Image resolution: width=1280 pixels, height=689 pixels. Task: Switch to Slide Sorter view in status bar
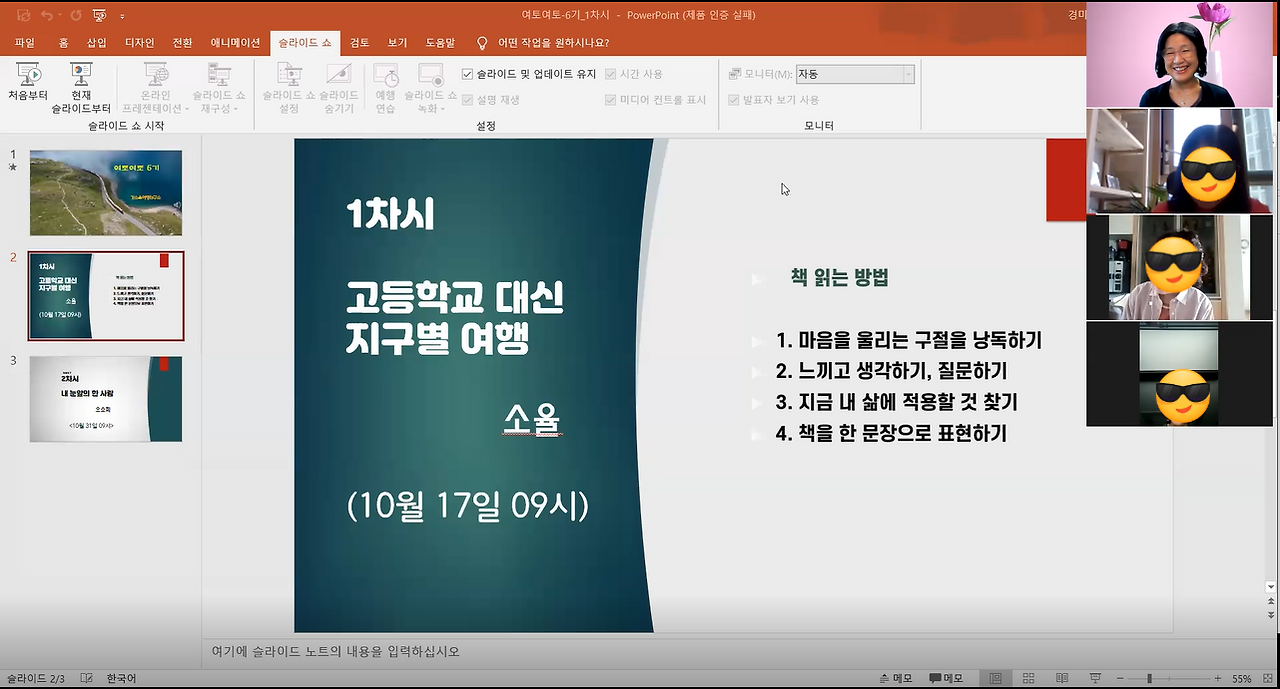tap(1029, 678)
